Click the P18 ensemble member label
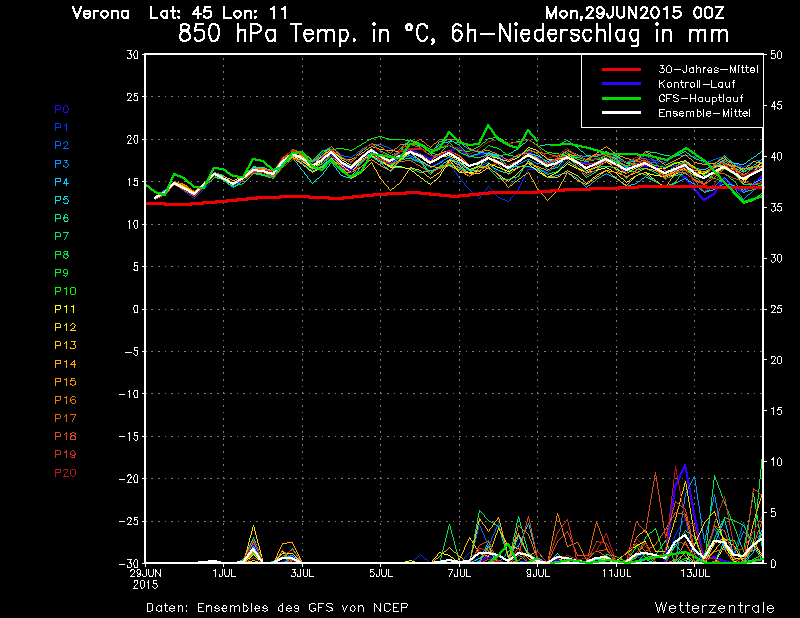 pos(65,436)
